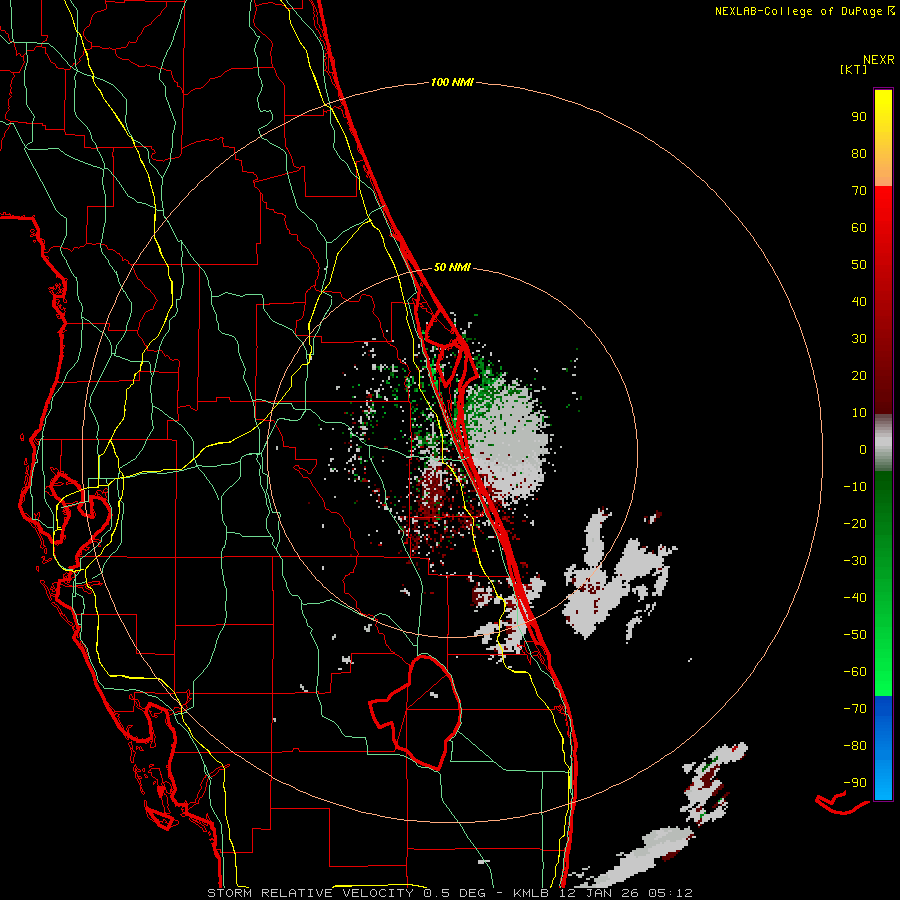The image size is (900, 900).
Task: Click the 'KMLB' station identifier in caption
Action: 531,893
